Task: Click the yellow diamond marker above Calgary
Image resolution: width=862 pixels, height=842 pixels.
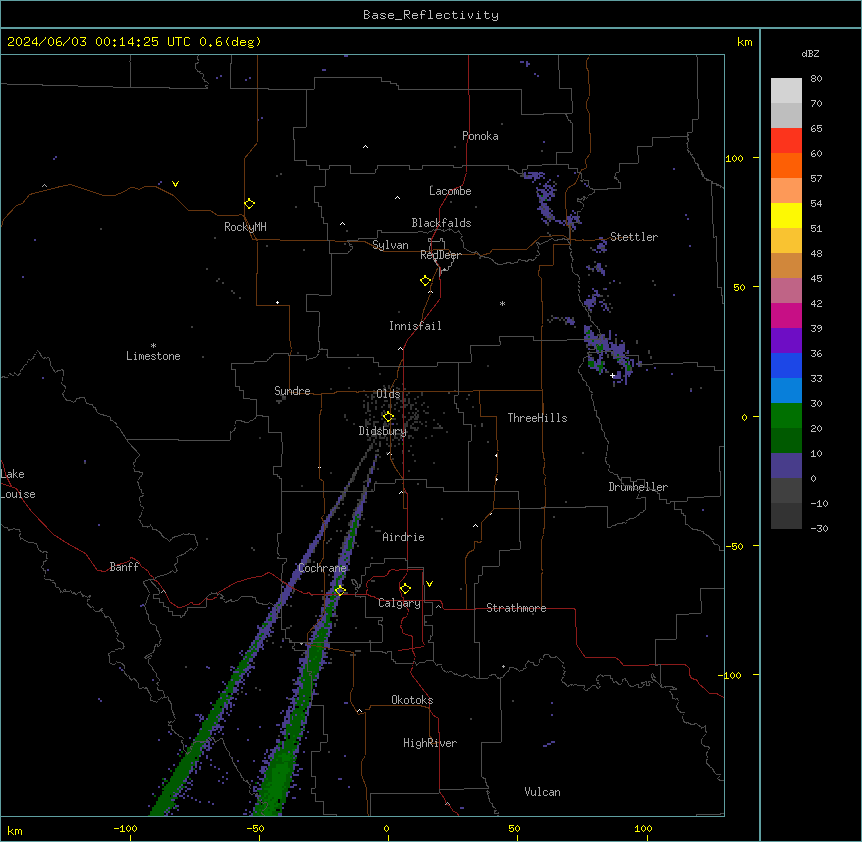Action: point(405,588)
